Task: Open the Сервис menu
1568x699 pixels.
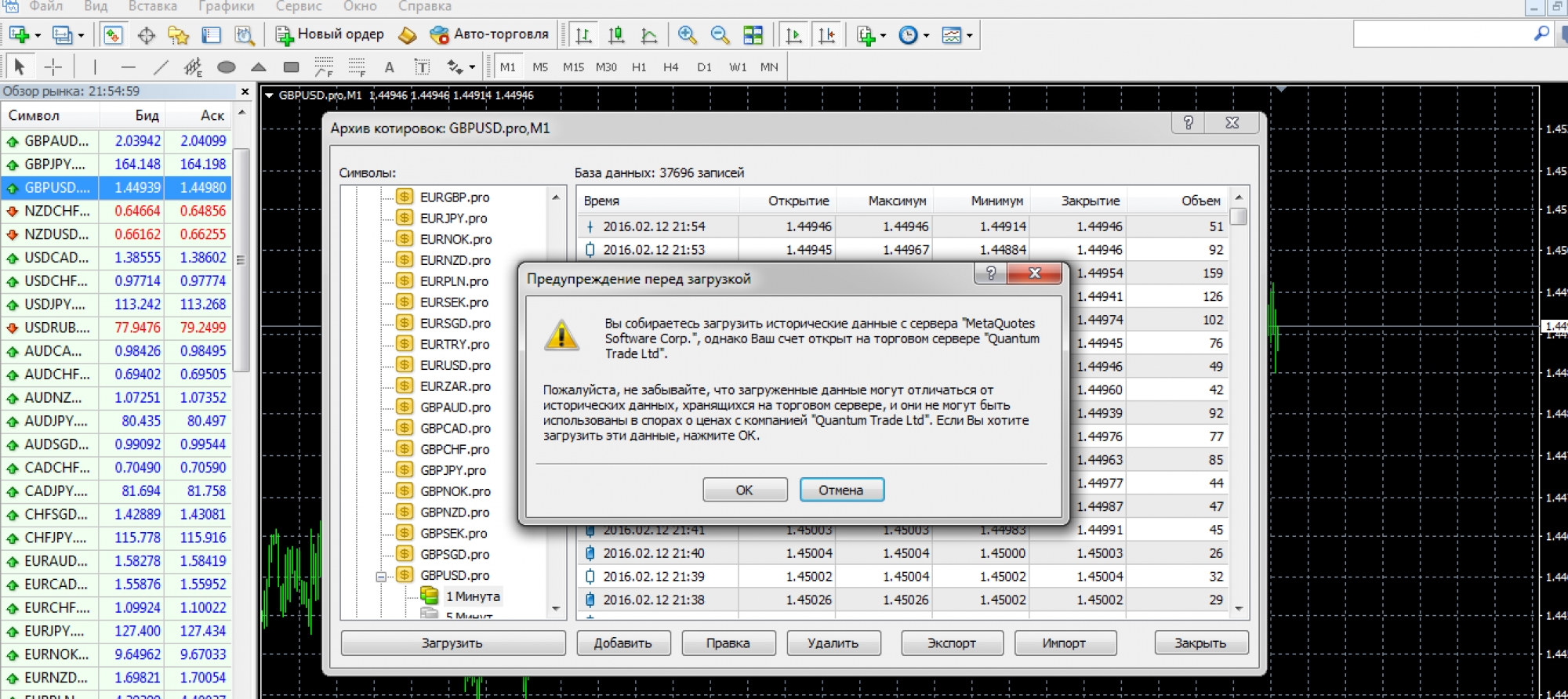Action: click(299, 6)
